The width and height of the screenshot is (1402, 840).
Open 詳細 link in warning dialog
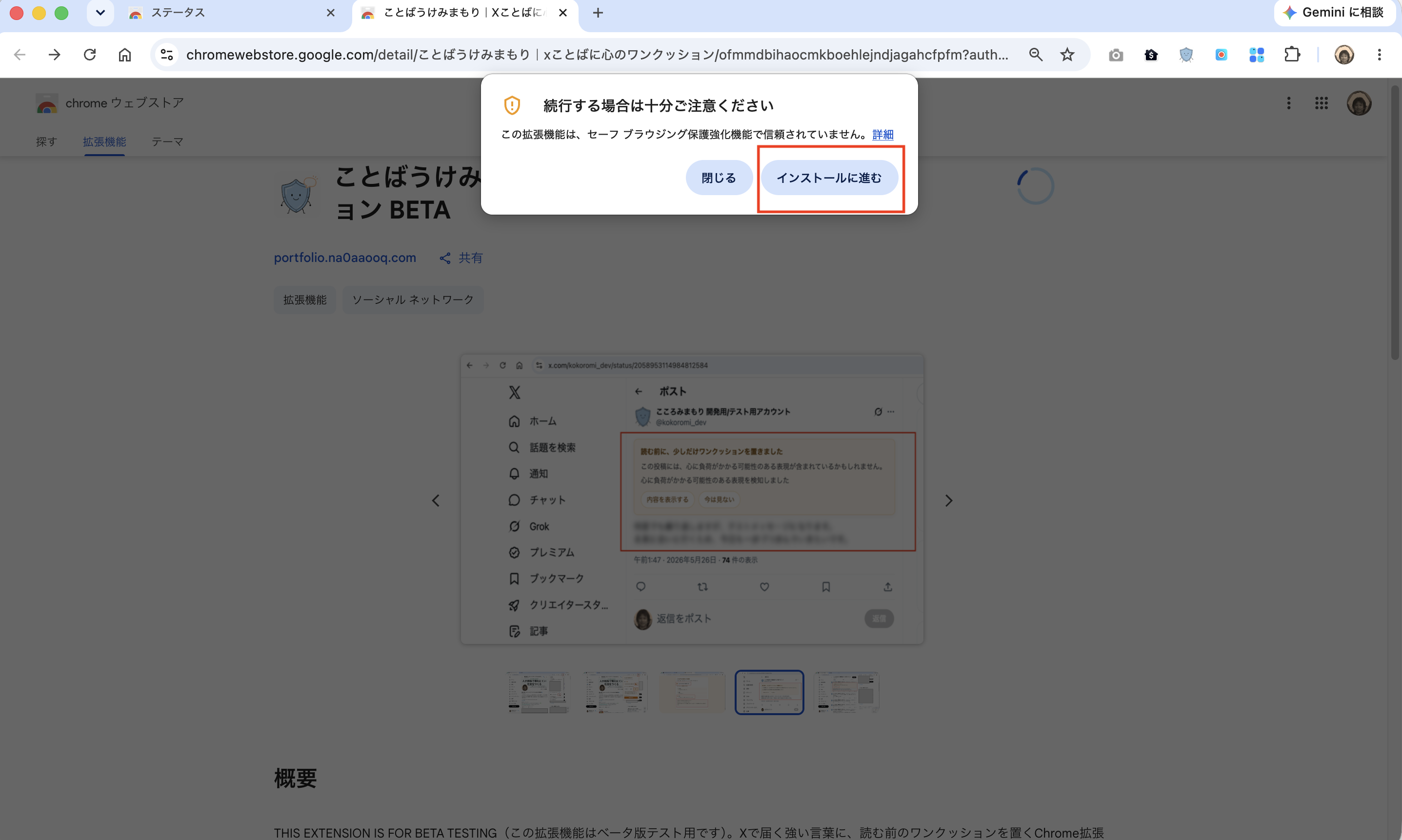tap(882, 134)
